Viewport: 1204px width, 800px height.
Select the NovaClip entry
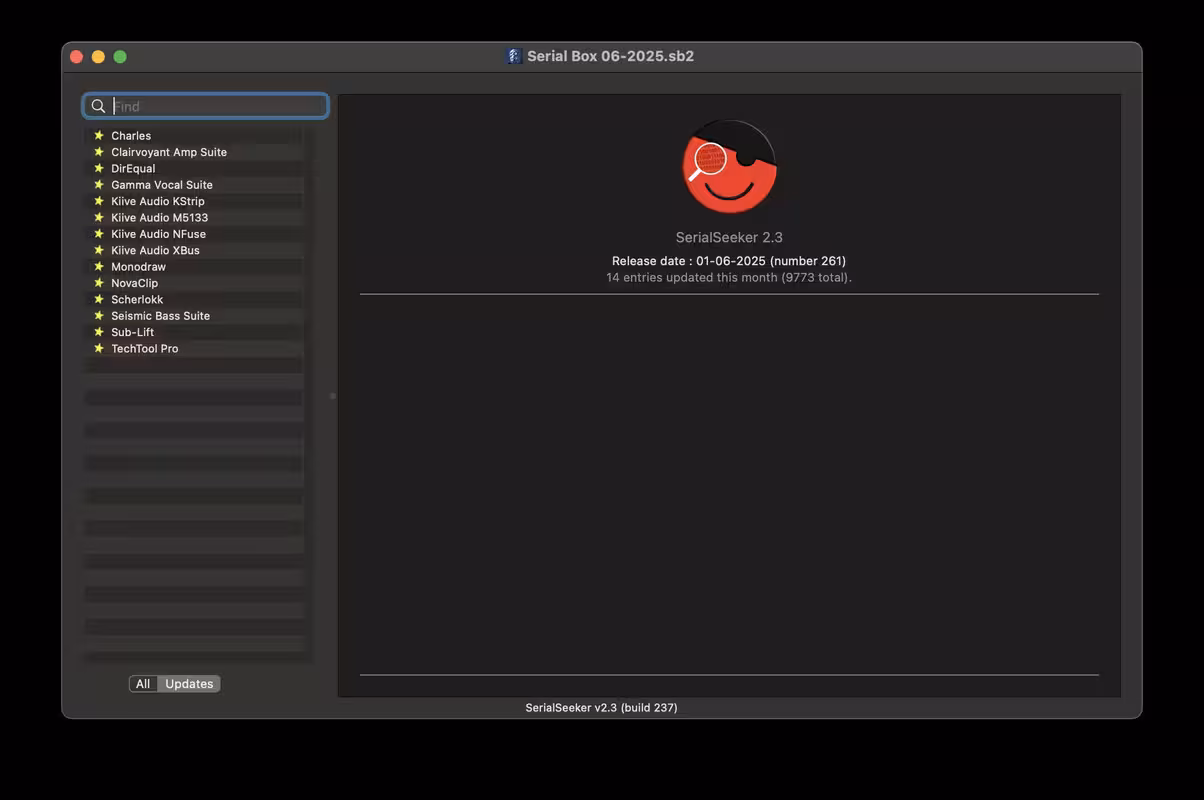click(x=195, y=283)
